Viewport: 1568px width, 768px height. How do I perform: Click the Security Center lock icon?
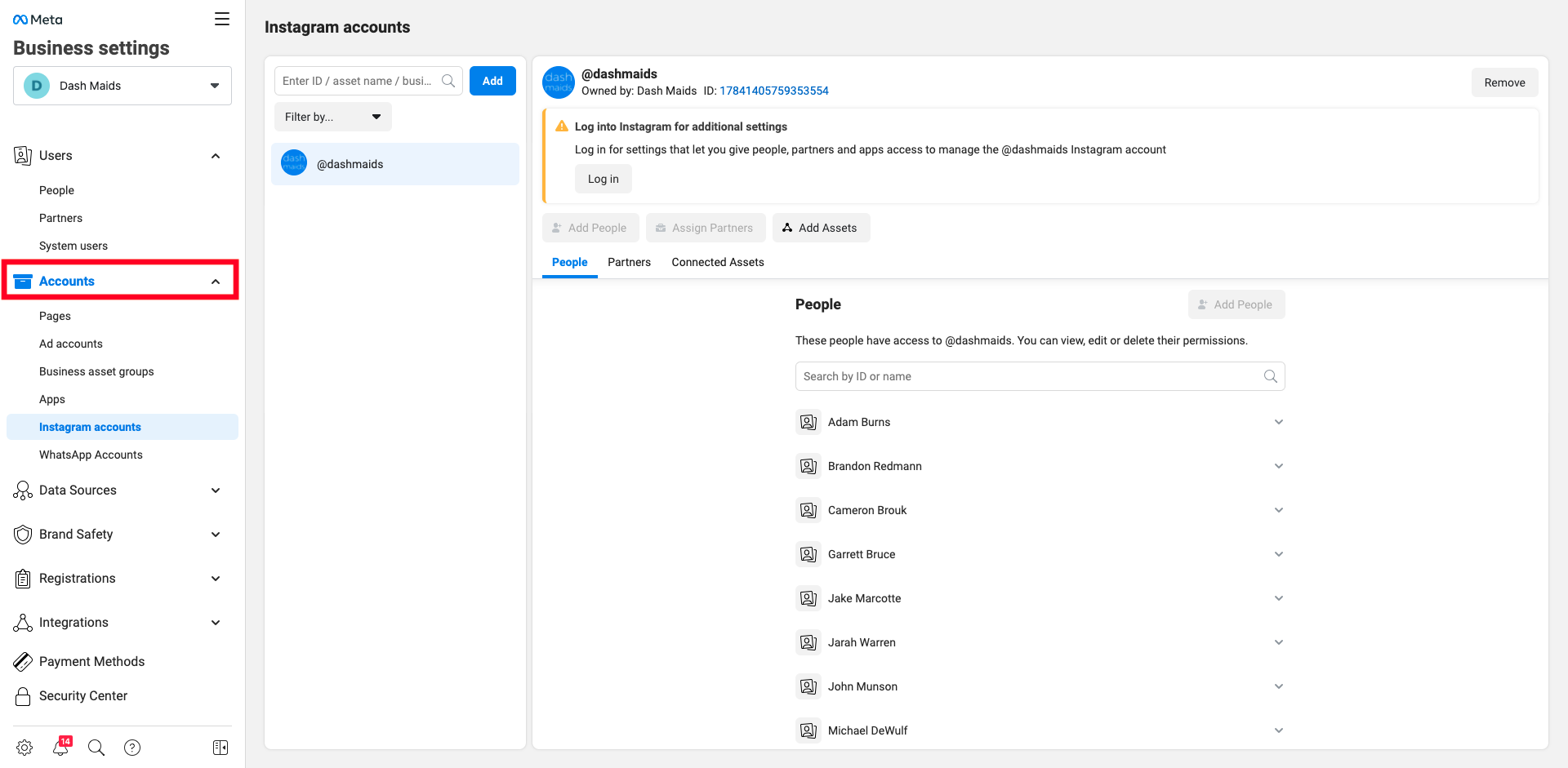point(23,696)
